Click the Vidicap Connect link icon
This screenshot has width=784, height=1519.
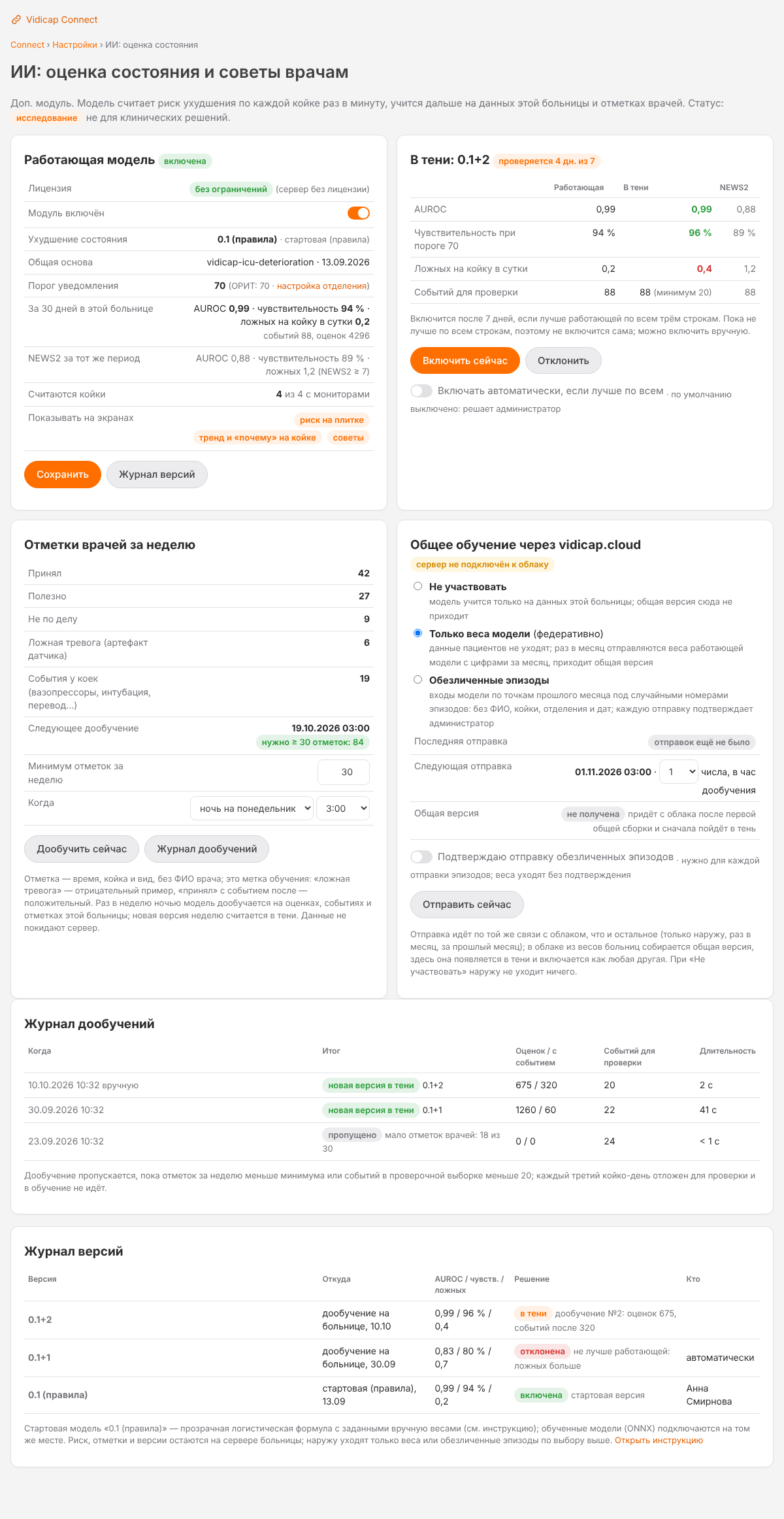(16, 20)
